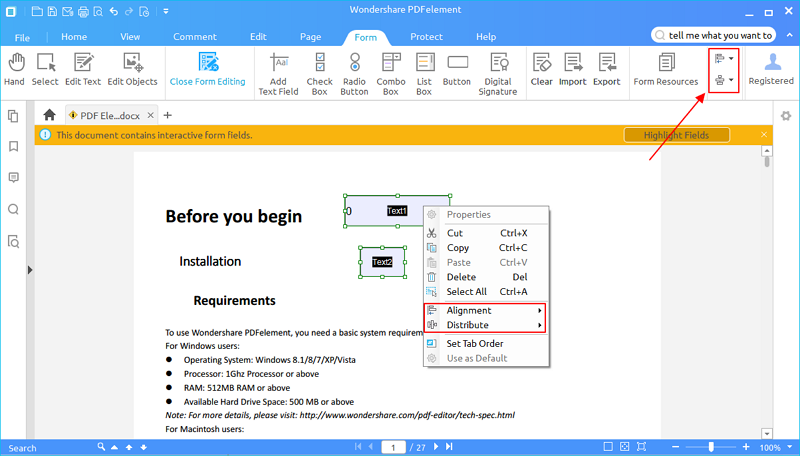Expand Distribute submenu in context menu
This screenshot has height=456, width=800.
coord(485,325)
